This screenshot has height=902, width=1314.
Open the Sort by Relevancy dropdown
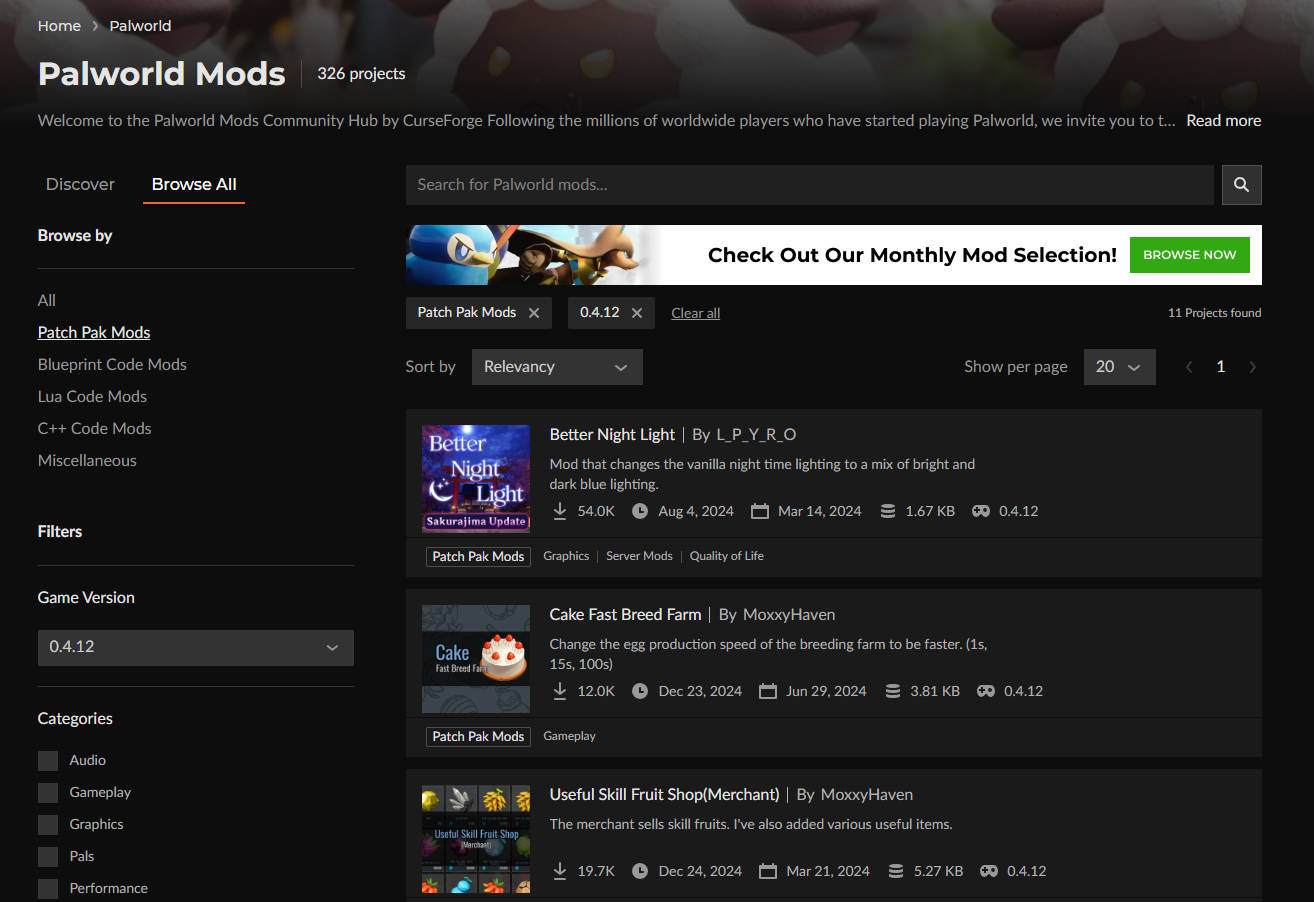pyautogui.click(x=557, y=367)
